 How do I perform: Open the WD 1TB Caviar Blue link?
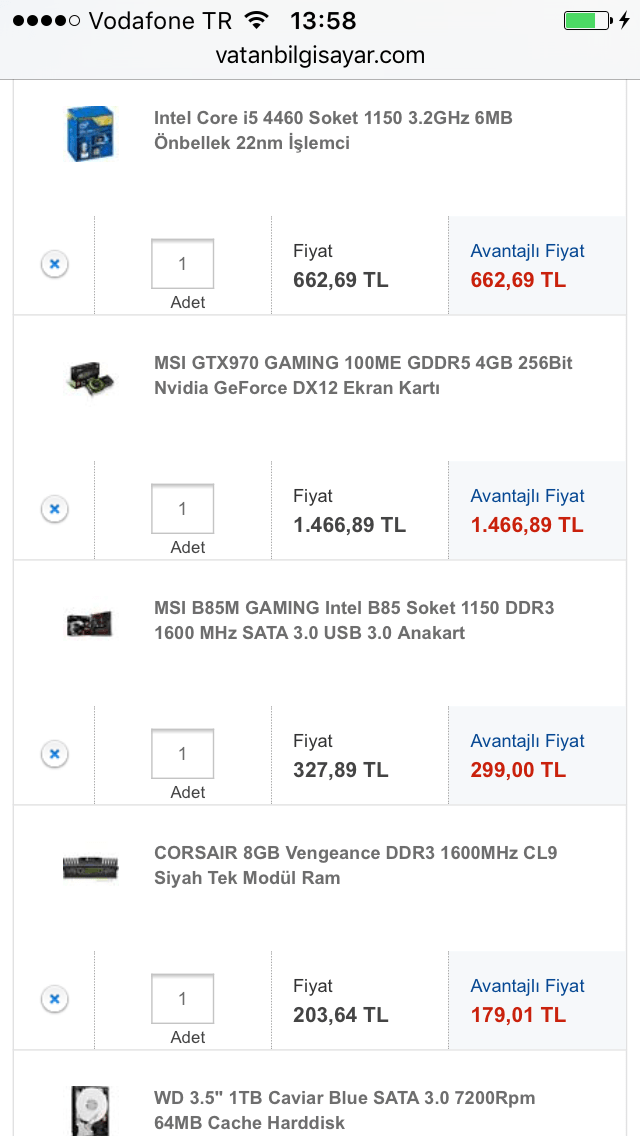[x=345, y=1110]
